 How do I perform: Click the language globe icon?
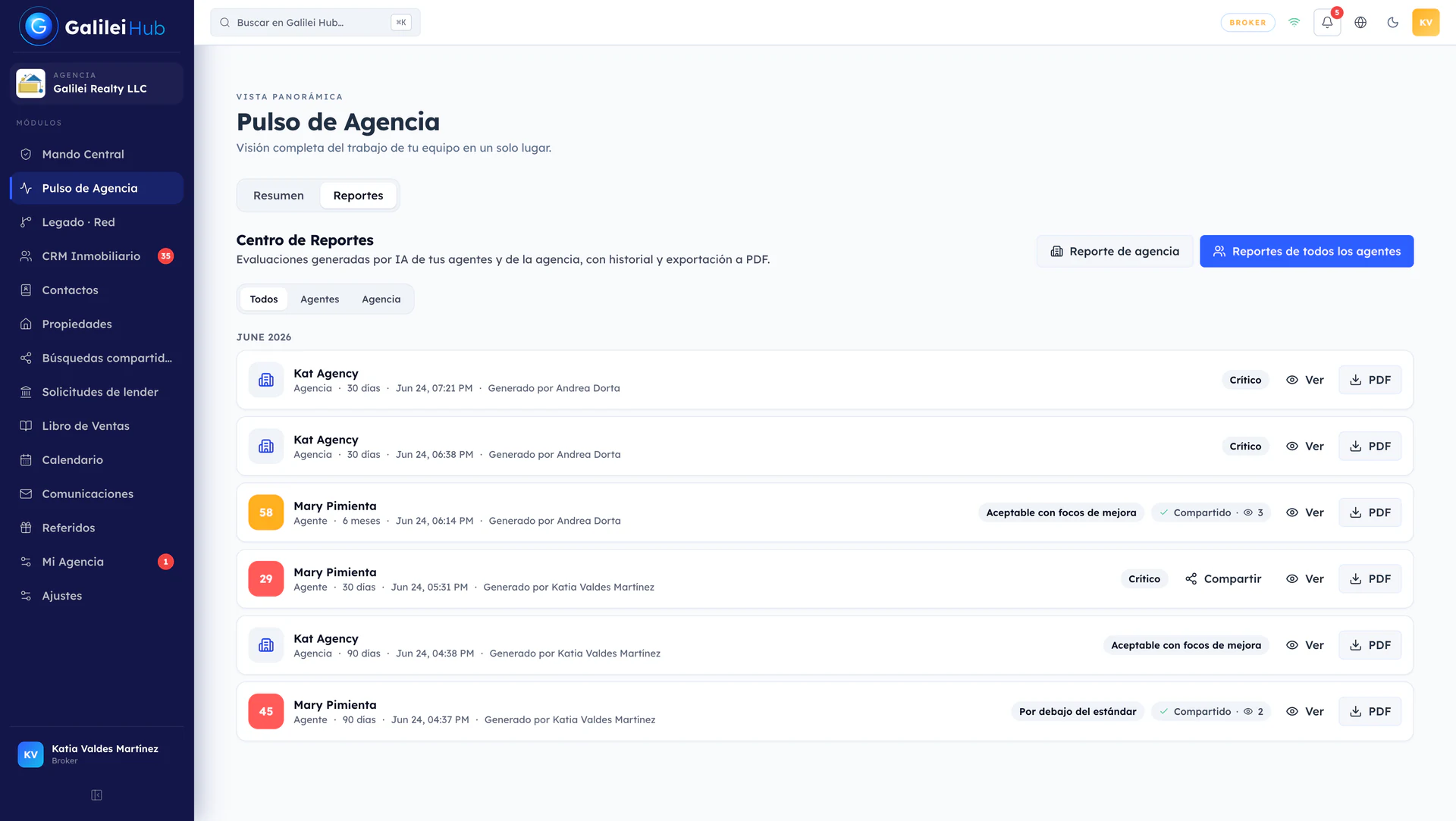(x=1360, y=23)
